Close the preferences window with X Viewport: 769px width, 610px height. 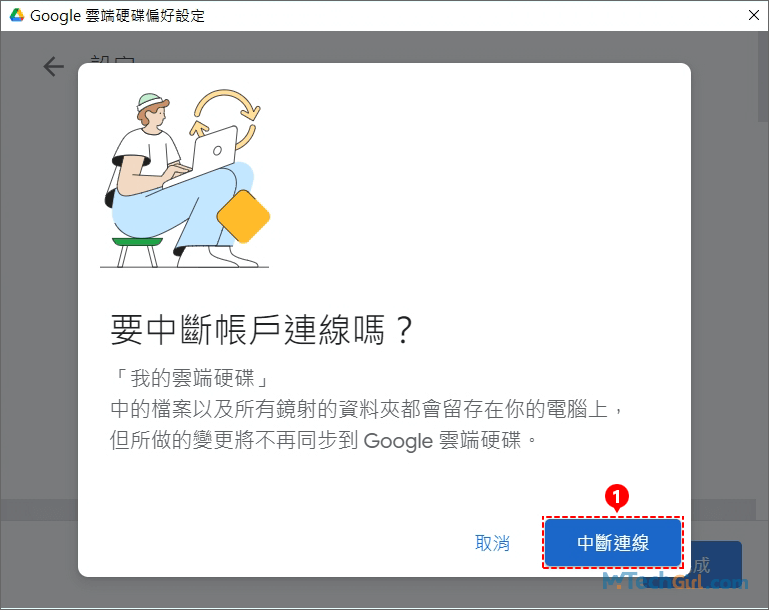point(754,15)
